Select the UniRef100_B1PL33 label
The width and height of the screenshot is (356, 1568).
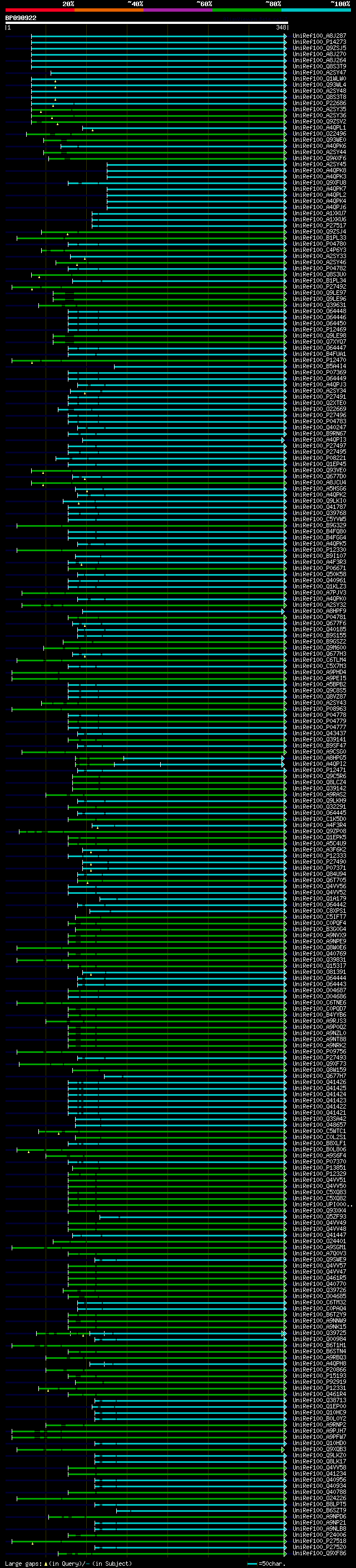tap(319, 238)
